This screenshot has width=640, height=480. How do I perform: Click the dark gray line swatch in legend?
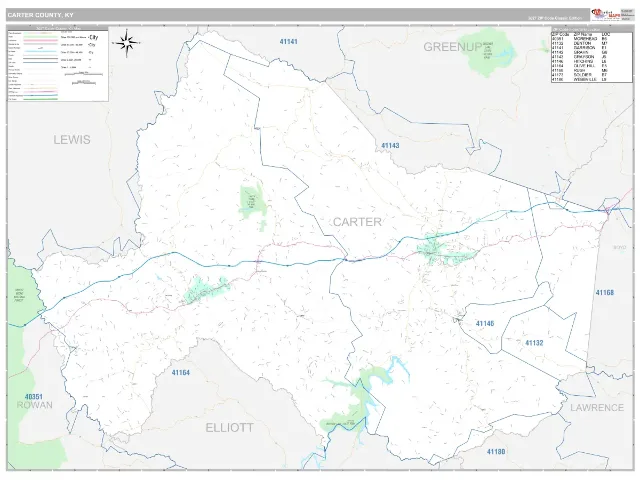[41, 58]
